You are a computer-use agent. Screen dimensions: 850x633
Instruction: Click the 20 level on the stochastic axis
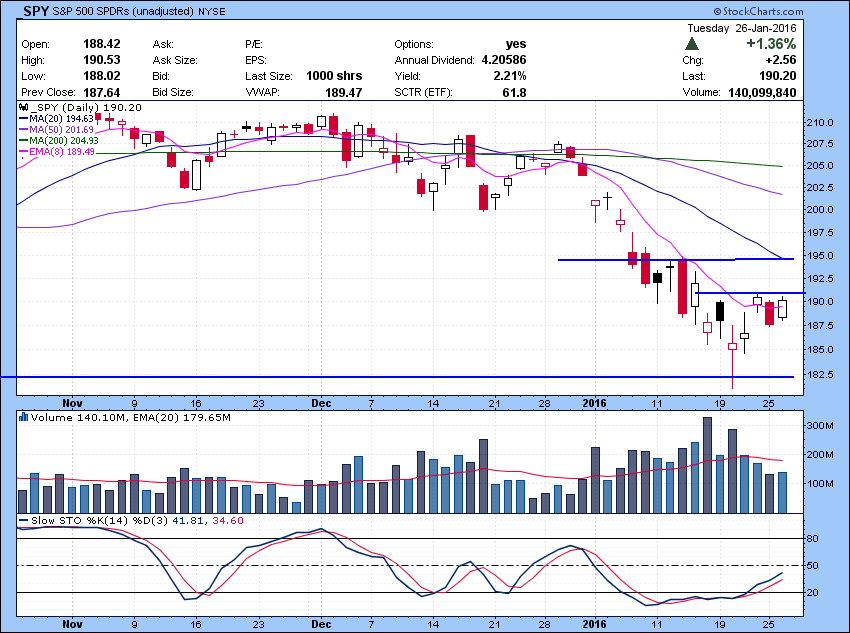point(812,593)
